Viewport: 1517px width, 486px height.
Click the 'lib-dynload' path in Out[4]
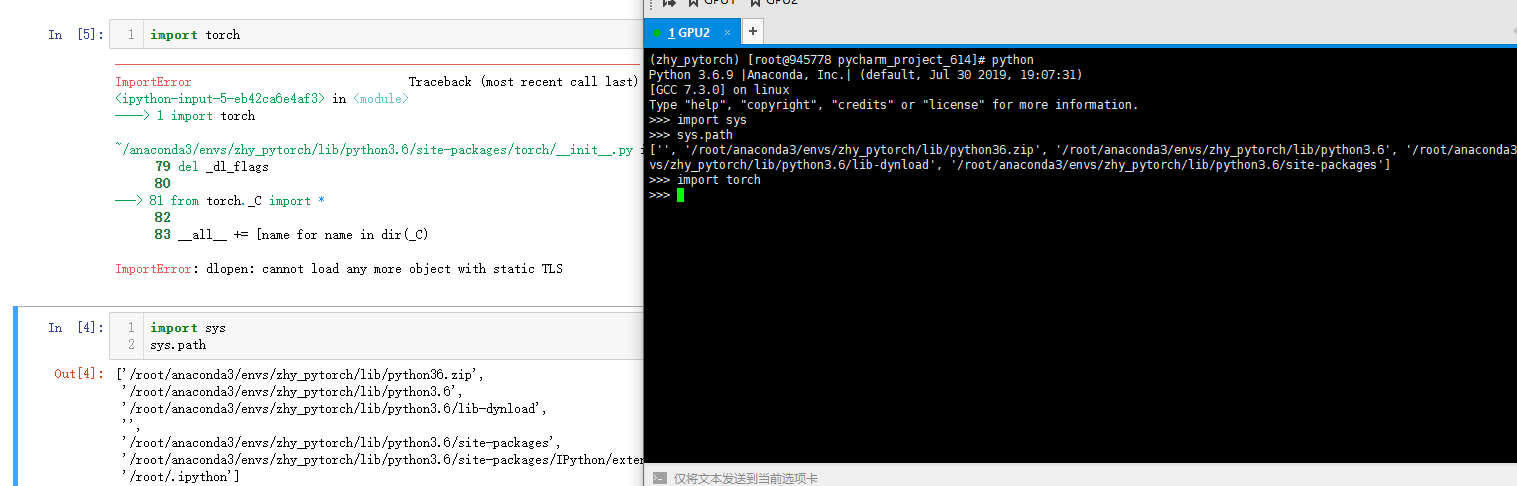(334, 408)
